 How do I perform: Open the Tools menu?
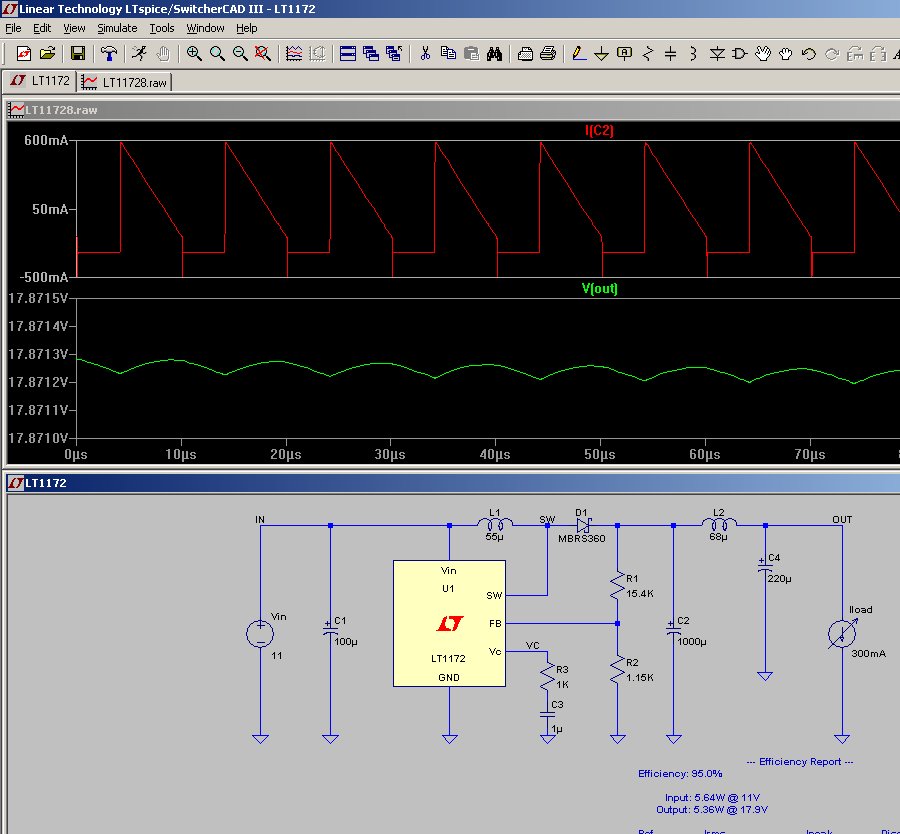162,28
